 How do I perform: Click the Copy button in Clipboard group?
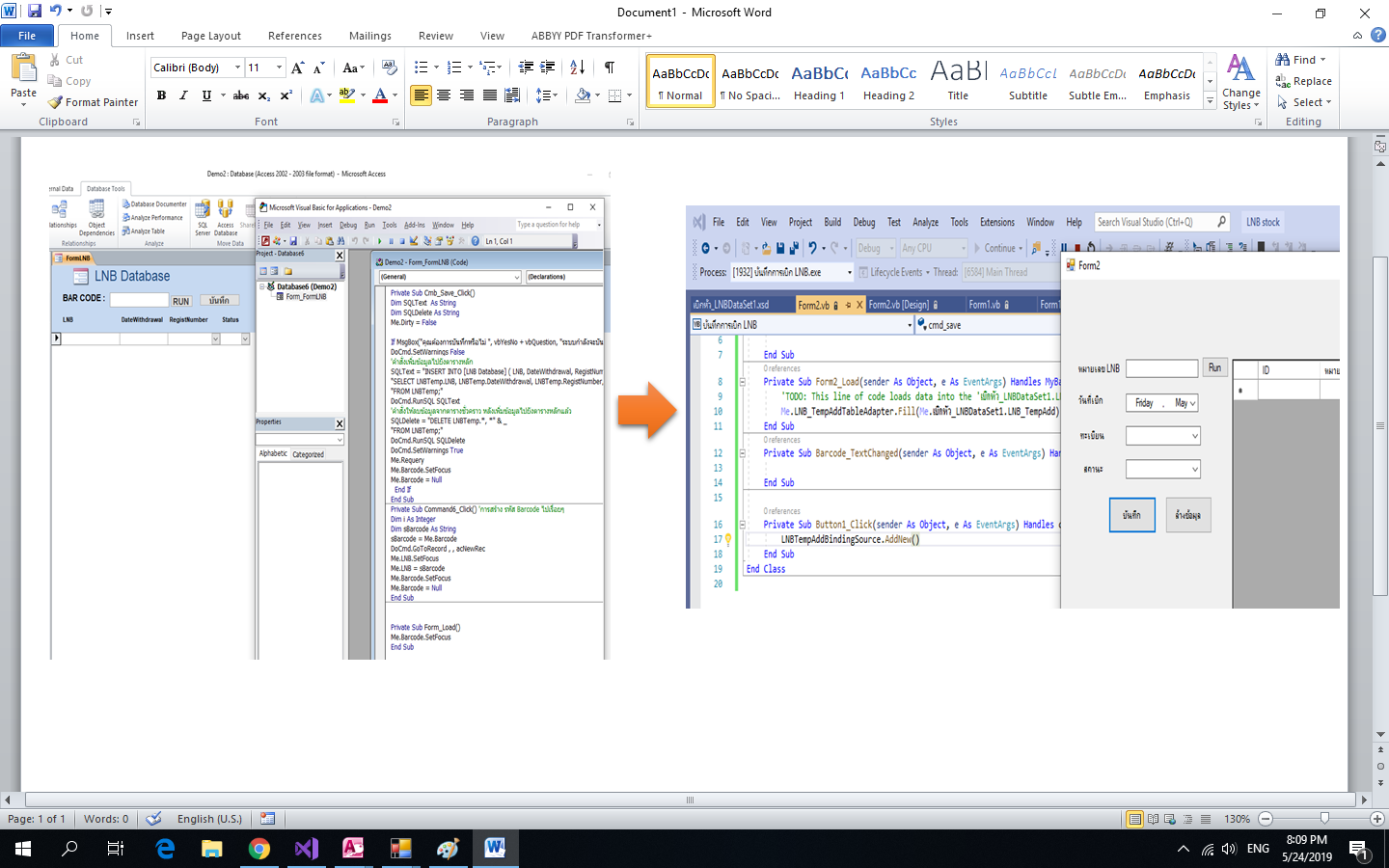(x=69, y=81)
